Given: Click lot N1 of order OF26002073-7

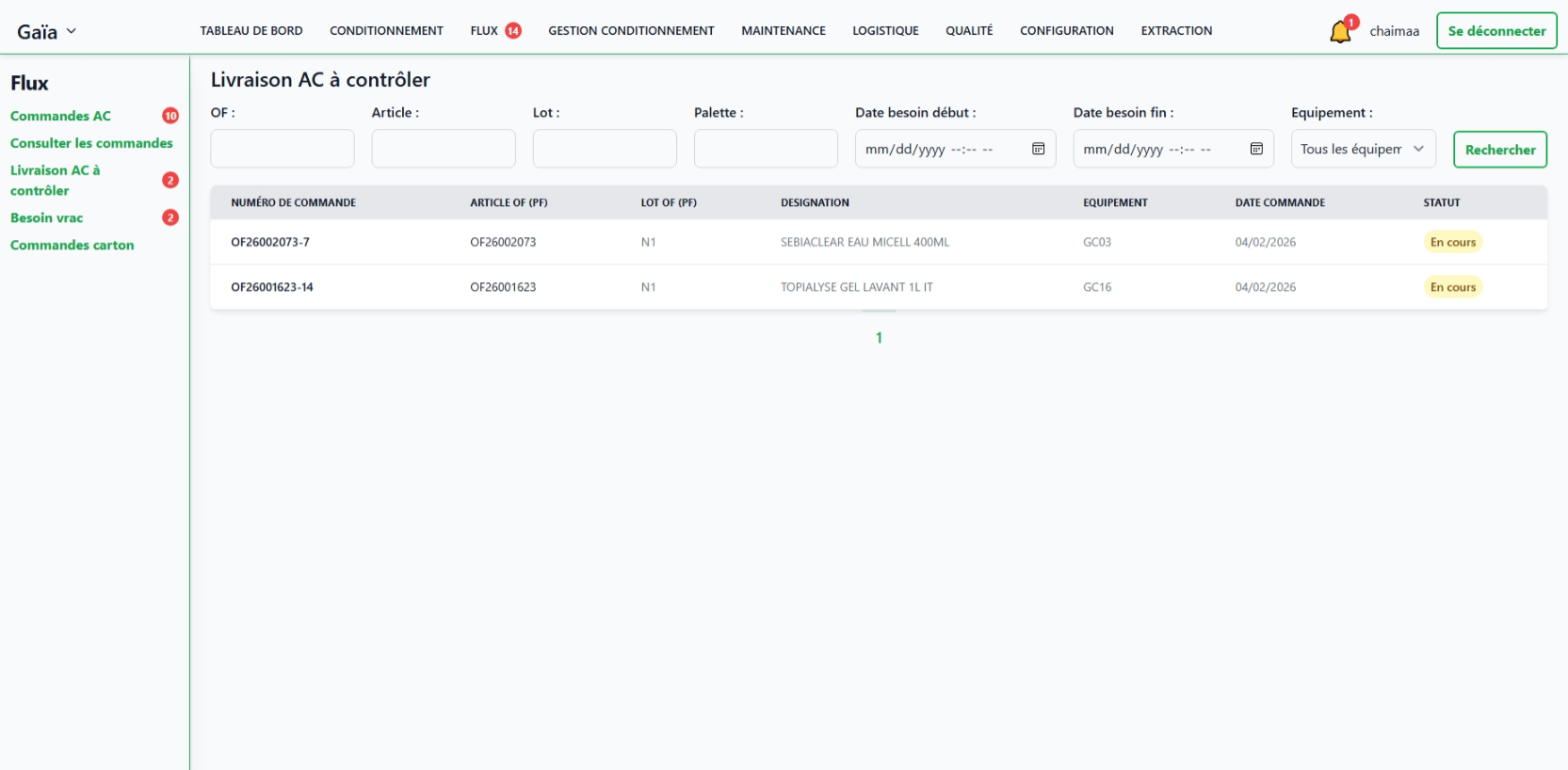Looking at the screenshot, I should click(x=648, y=242).
